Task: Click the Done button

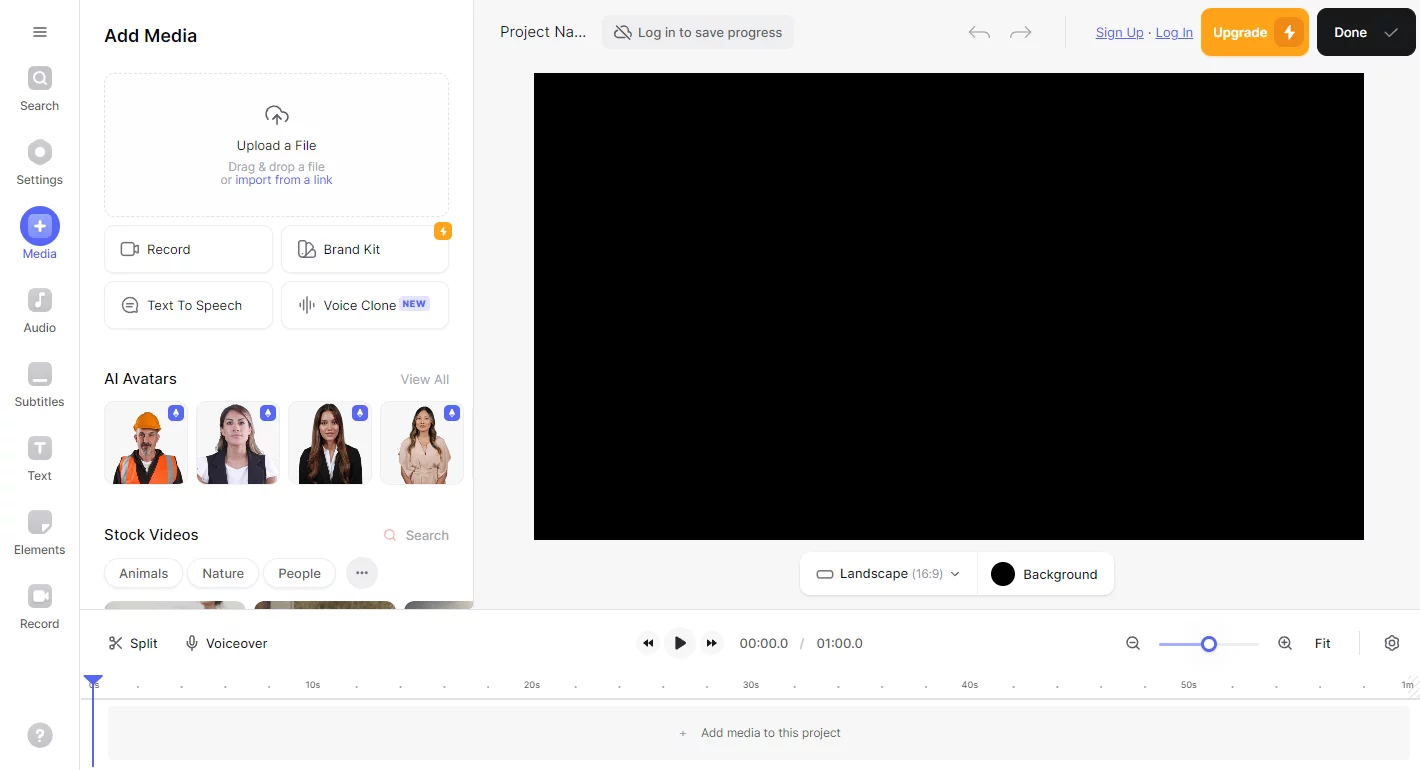Action: pyautogui.click(x=1366, y=32)
